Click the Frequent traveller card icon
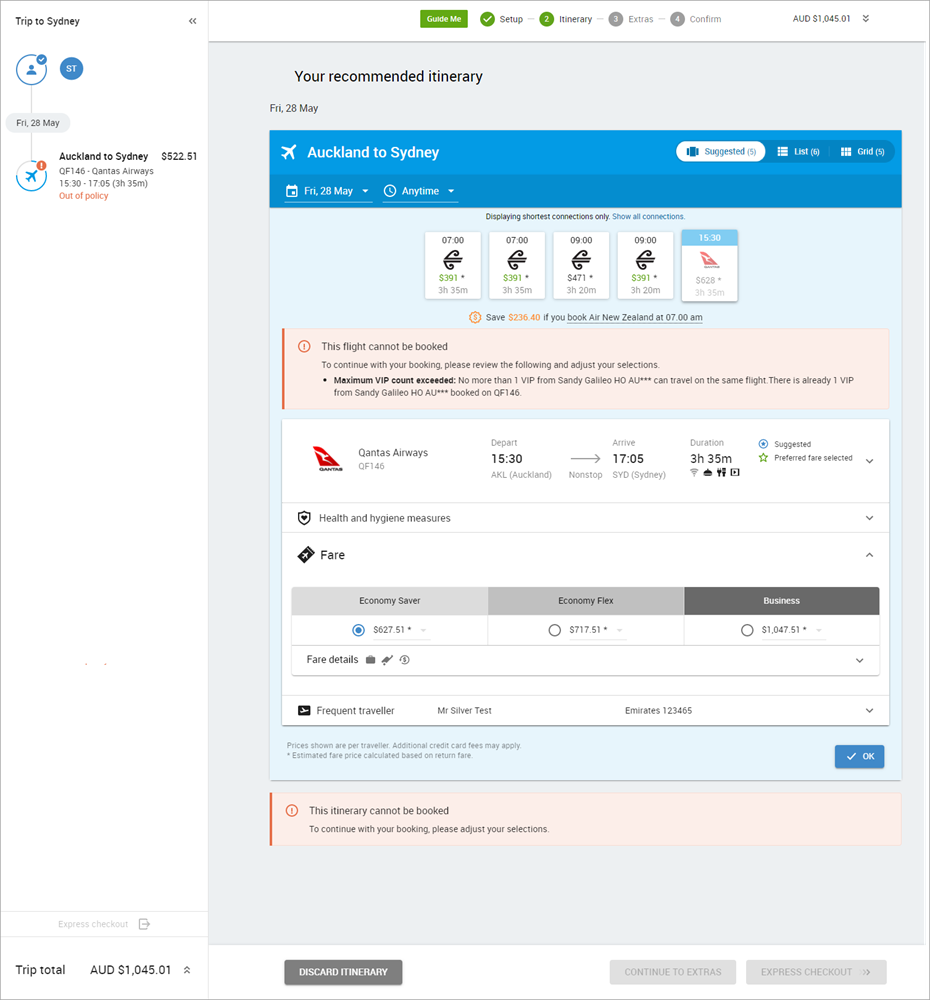 pyautogui.click(x=304, y=710)
